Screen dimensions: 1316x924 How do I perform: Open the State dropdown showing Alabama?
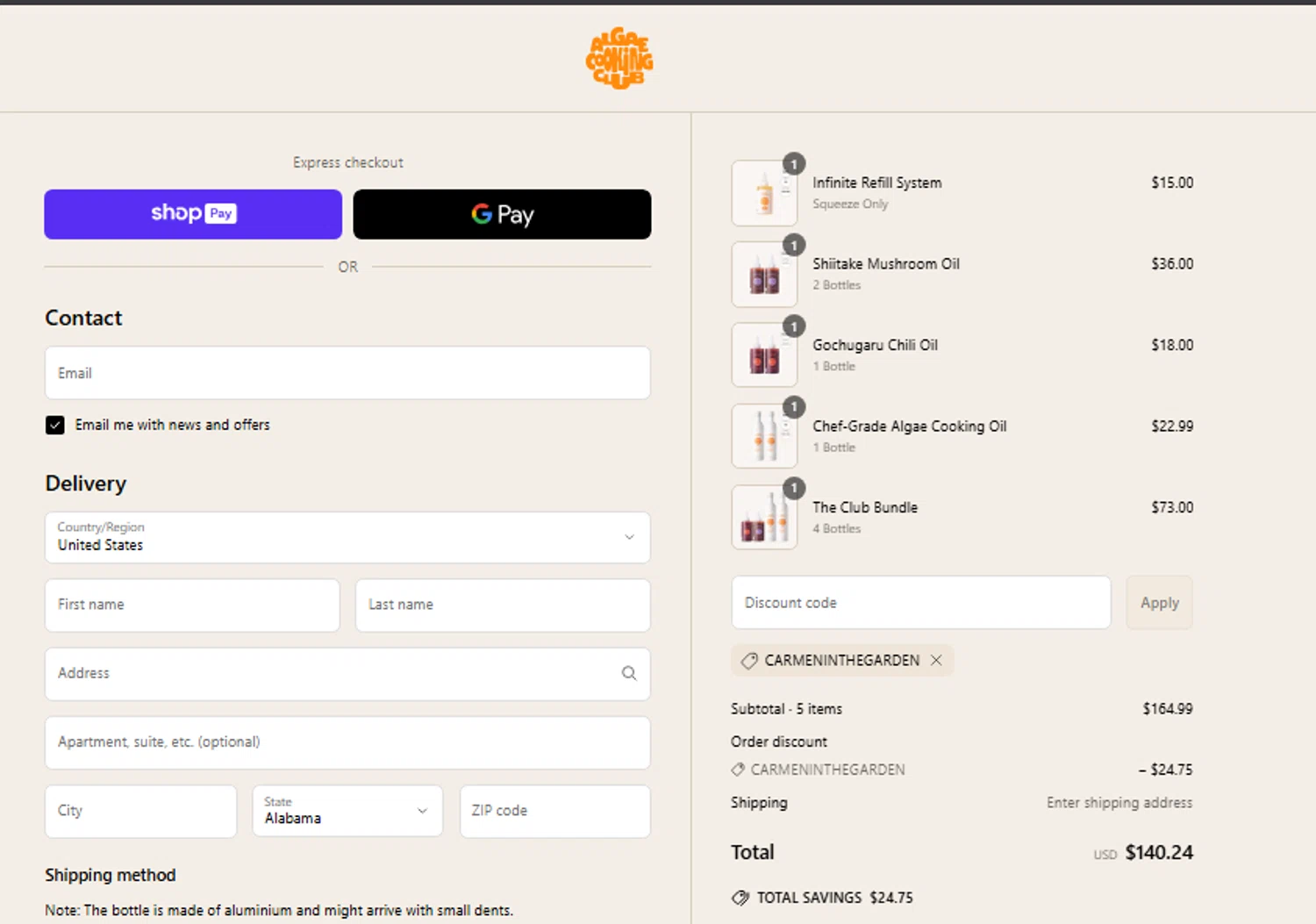[x=347, y=811]
